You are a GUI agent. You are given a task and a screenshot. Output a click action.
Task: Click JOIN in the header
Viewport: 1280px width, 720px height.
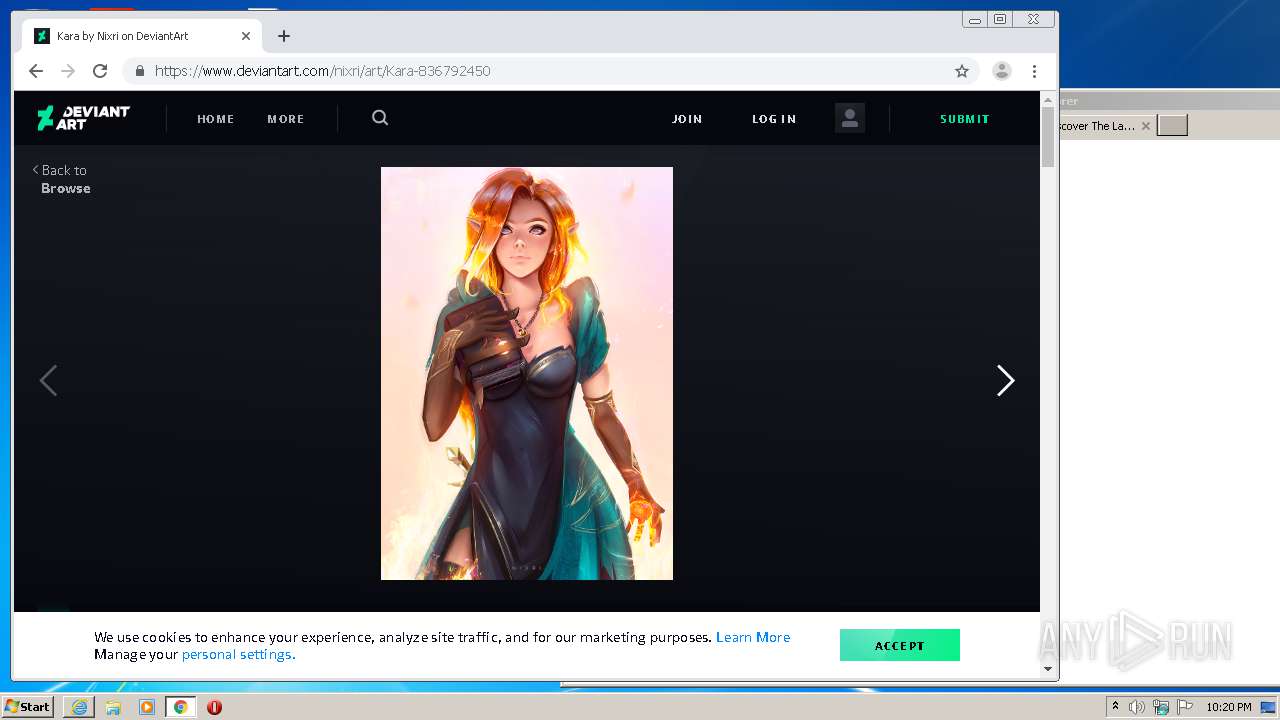[x=687, y=119]
